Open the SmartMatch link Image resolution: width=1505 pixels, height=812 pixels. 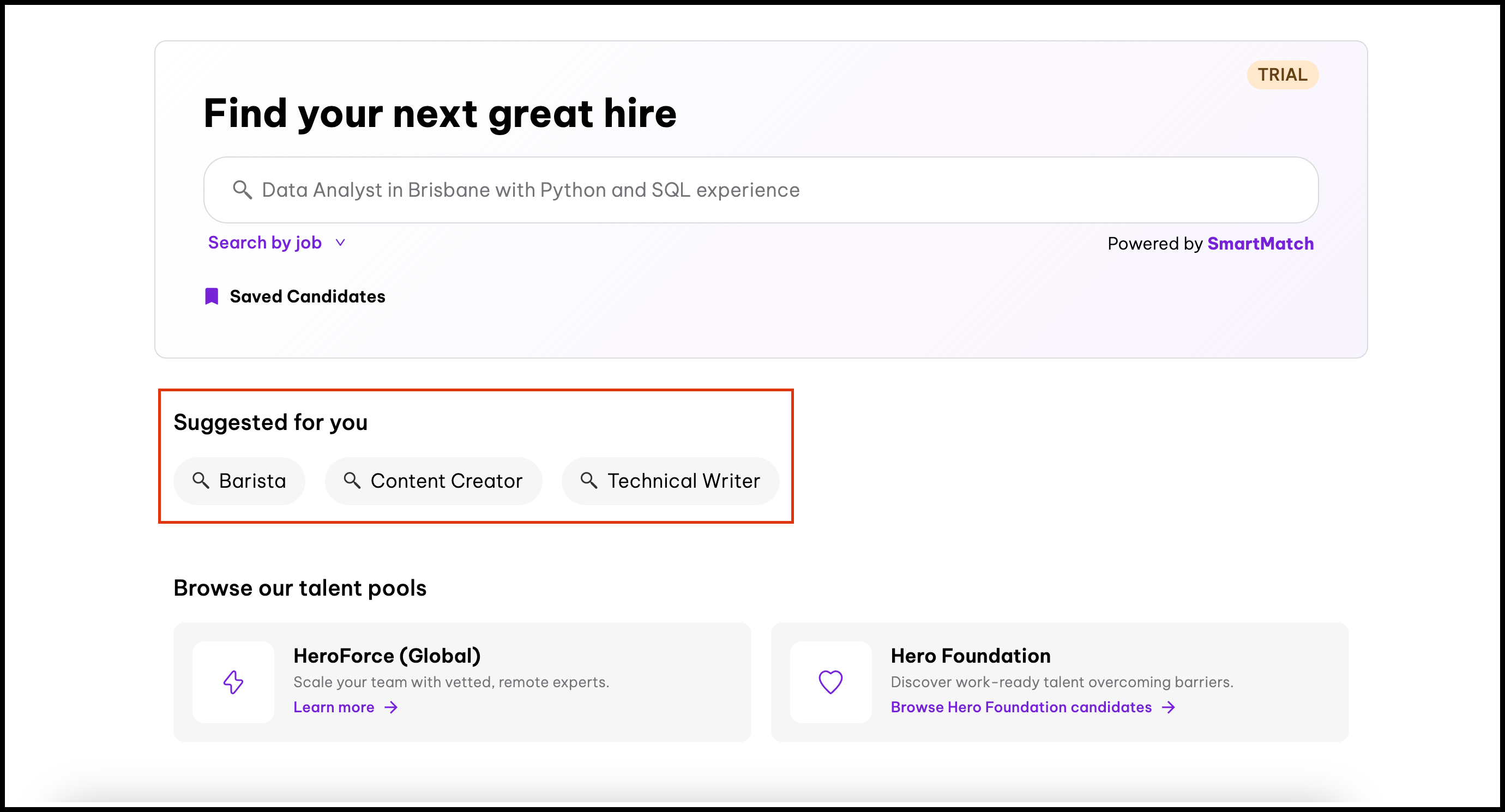(x=1260, y=244)
